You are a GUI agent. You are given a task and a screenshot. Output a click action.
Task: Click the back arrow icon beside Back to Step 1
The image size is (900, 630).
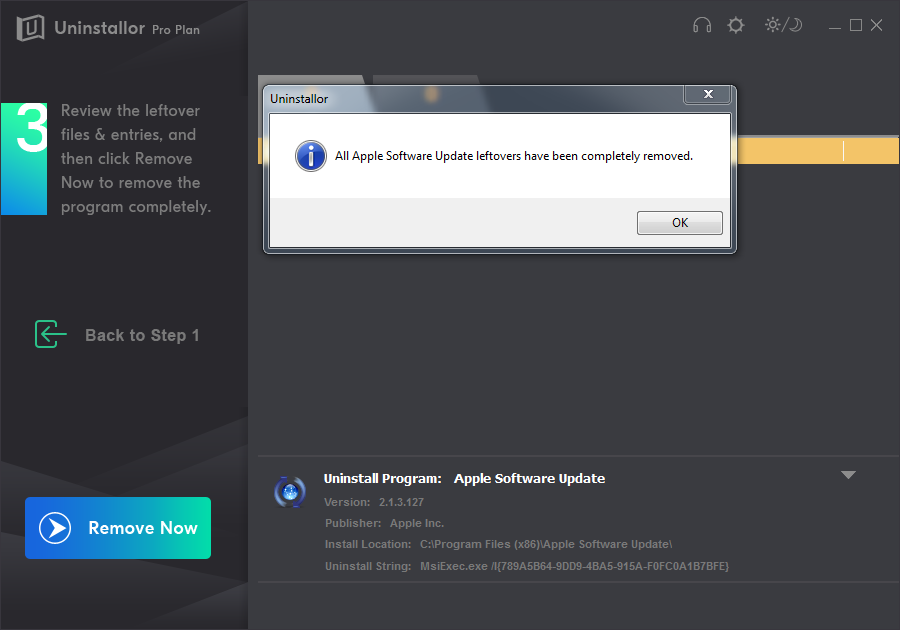(51, 334)
